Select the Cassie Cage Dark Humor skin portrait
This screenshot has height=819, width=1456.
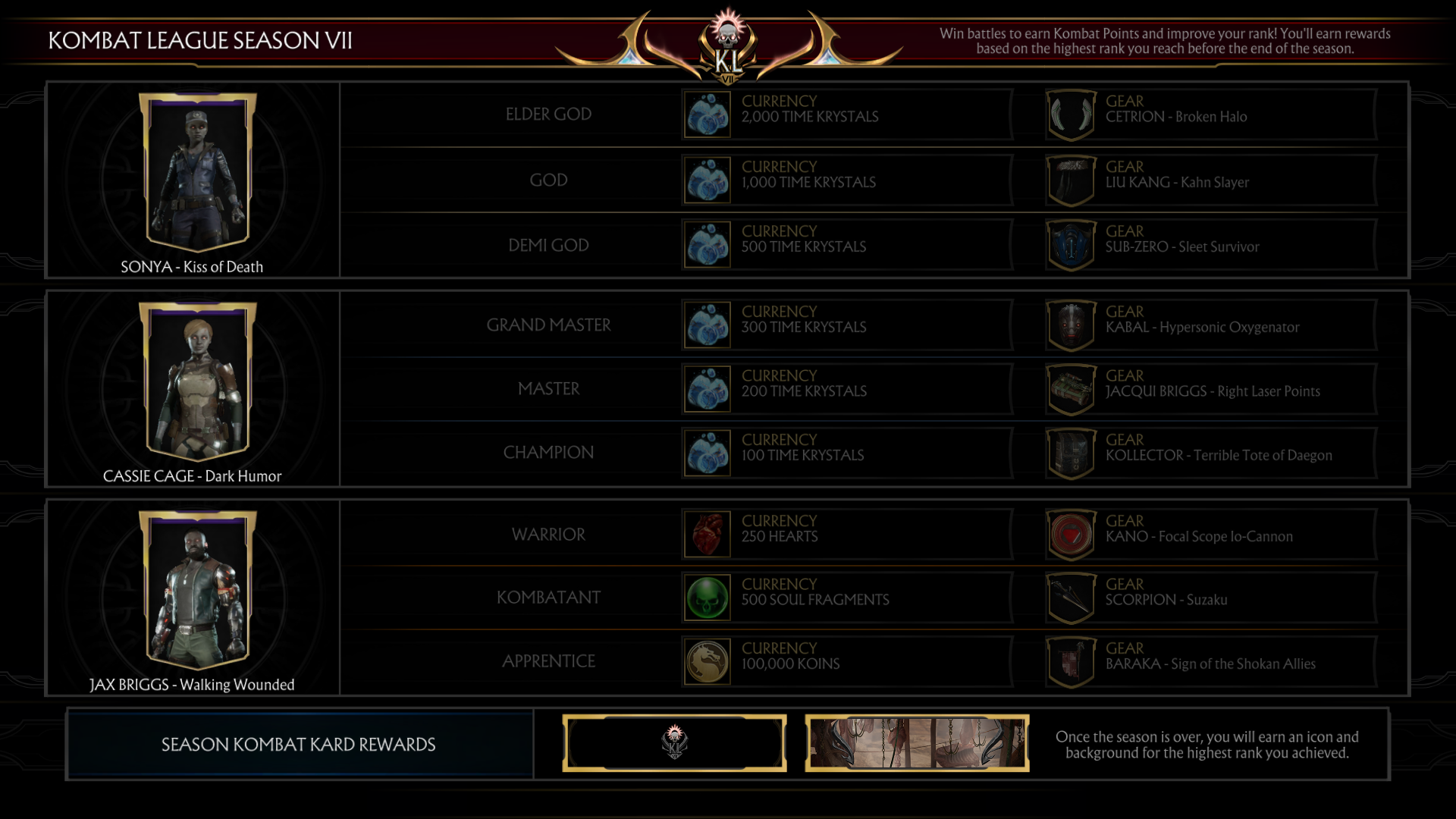click(197, 381)
